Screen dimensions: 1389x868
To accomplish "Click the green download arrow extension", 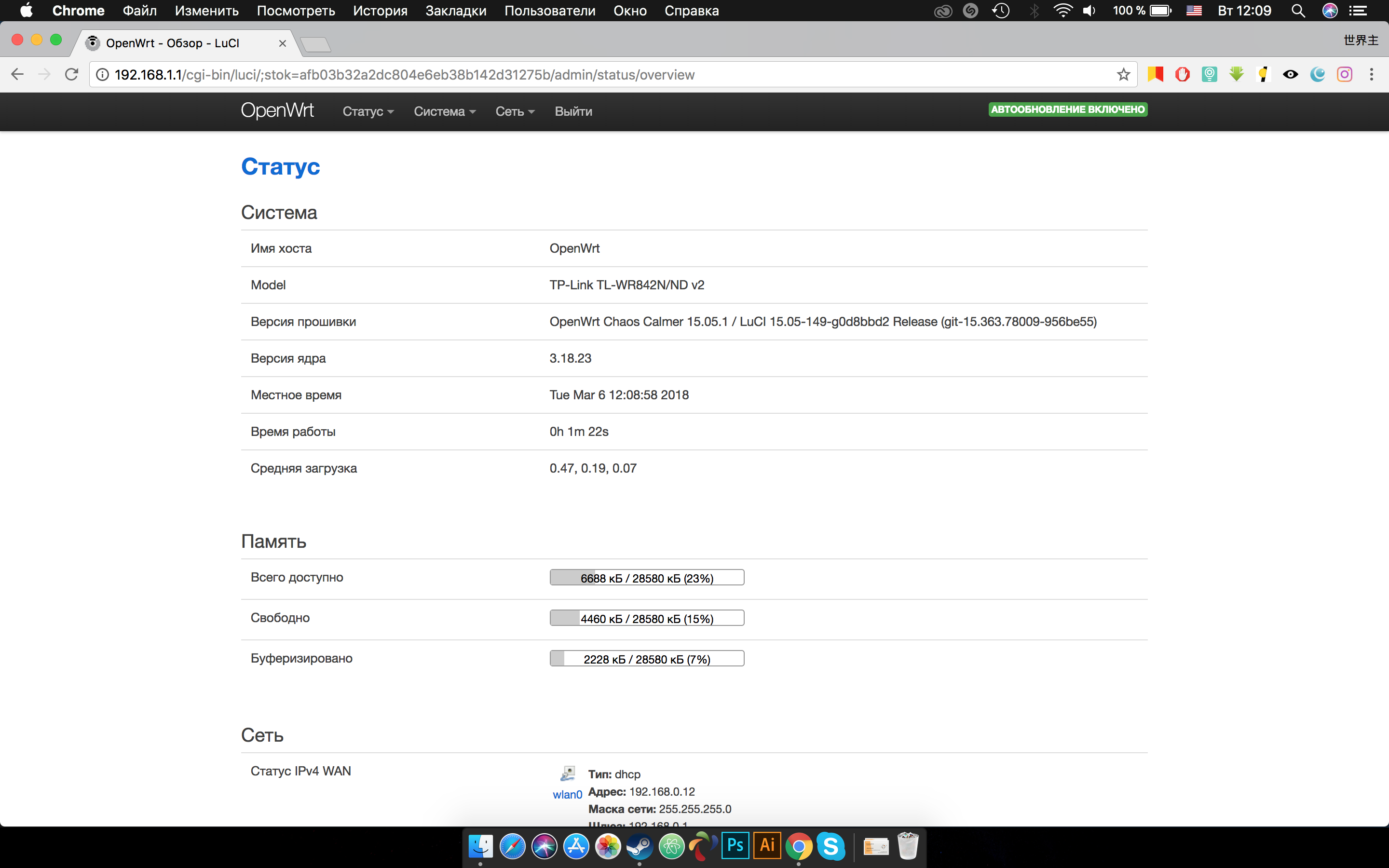I will point(1236,75).
